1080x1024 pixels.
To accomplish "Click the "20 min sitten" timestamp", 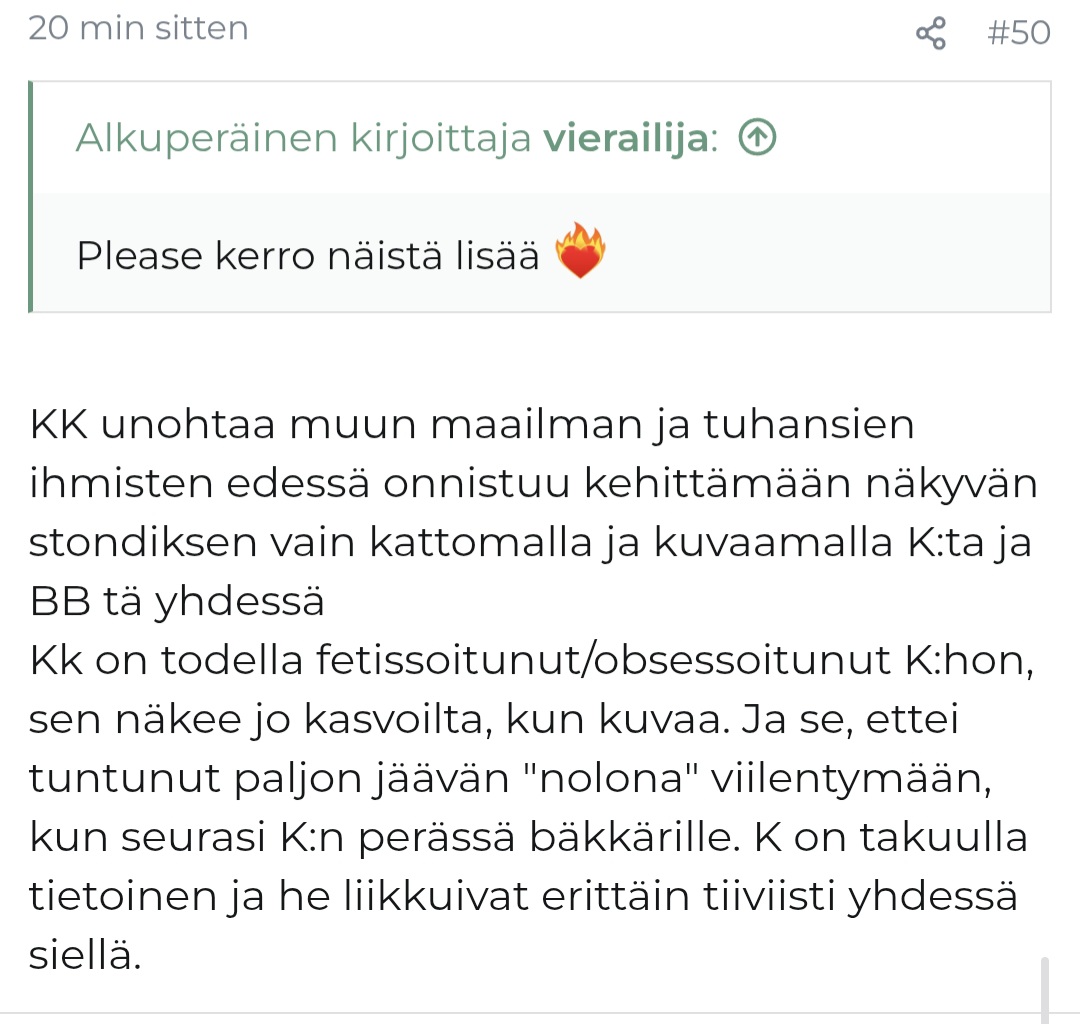I will [x=138, y=29].
